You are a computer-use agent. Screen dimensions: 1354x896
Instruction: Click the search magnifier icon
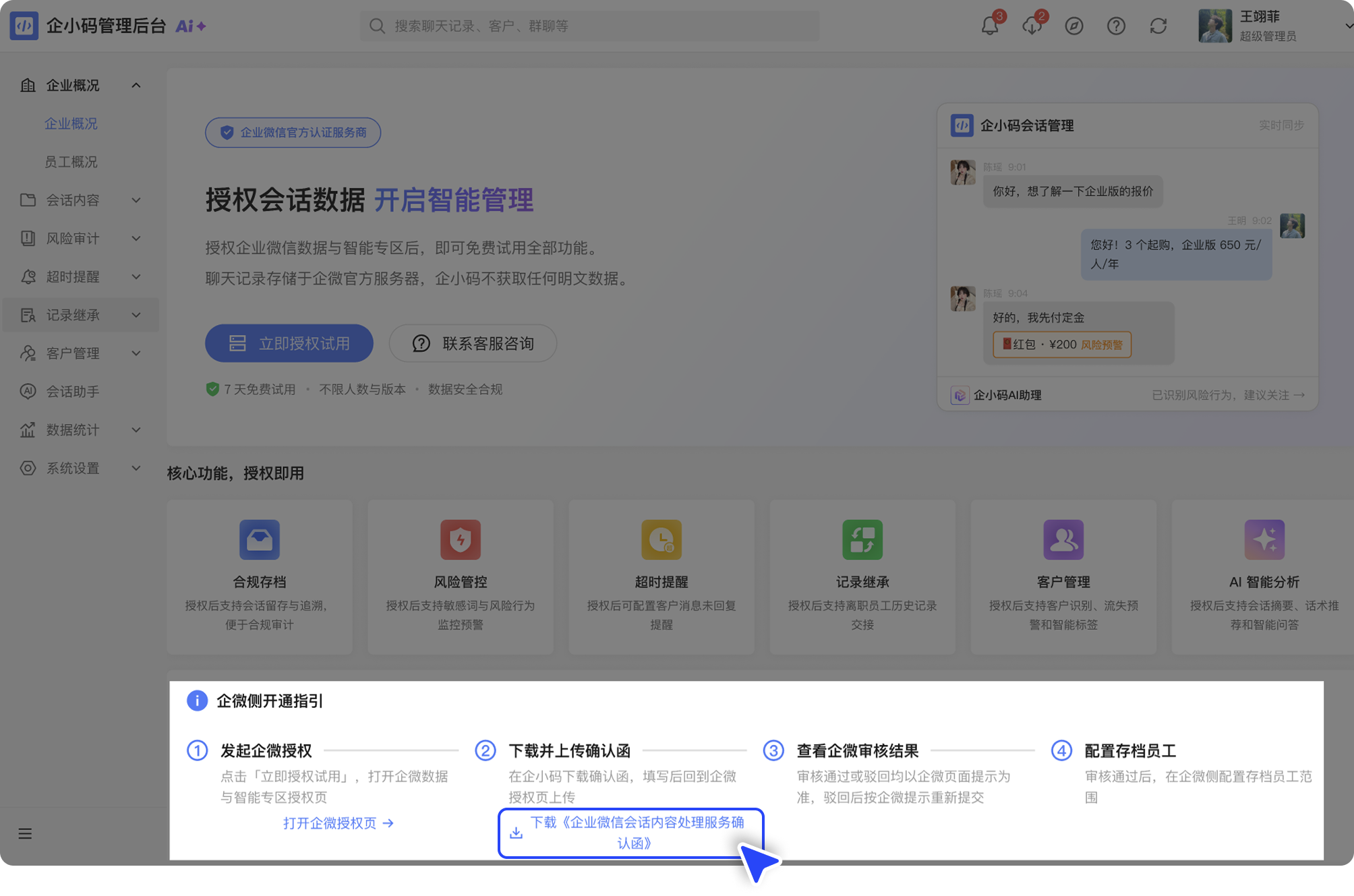377,26
